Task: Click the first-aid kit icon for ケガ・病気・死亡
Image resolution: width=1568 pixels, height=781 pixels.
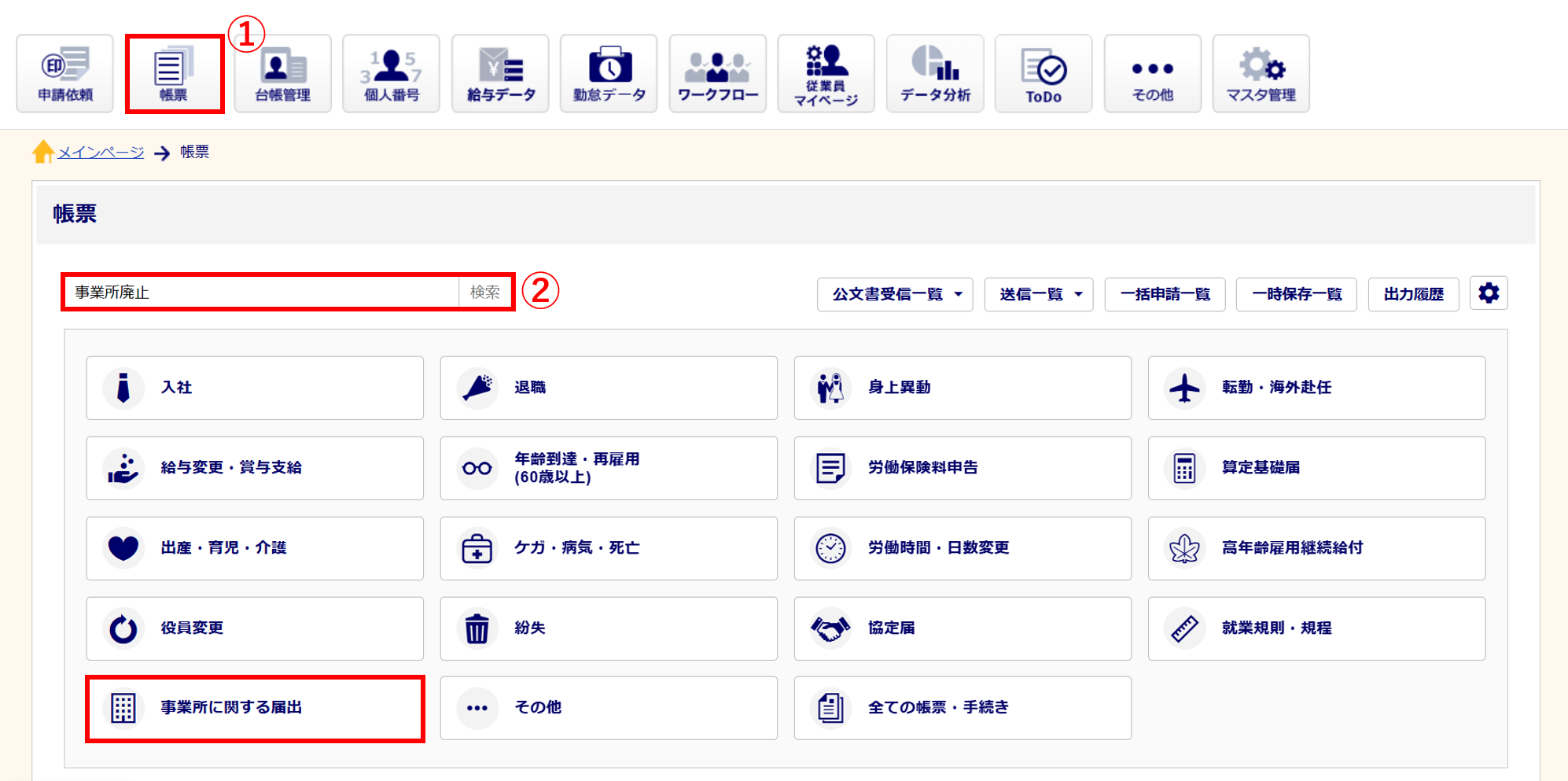Action: pos(477,548)
